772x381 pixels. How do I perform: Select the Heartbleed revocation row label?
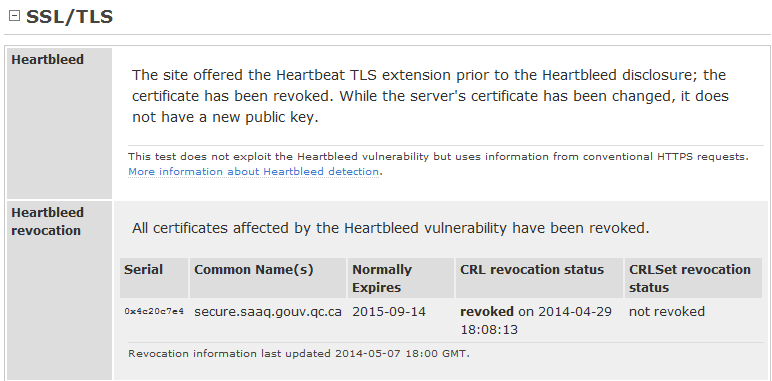[x=47, y=222]
